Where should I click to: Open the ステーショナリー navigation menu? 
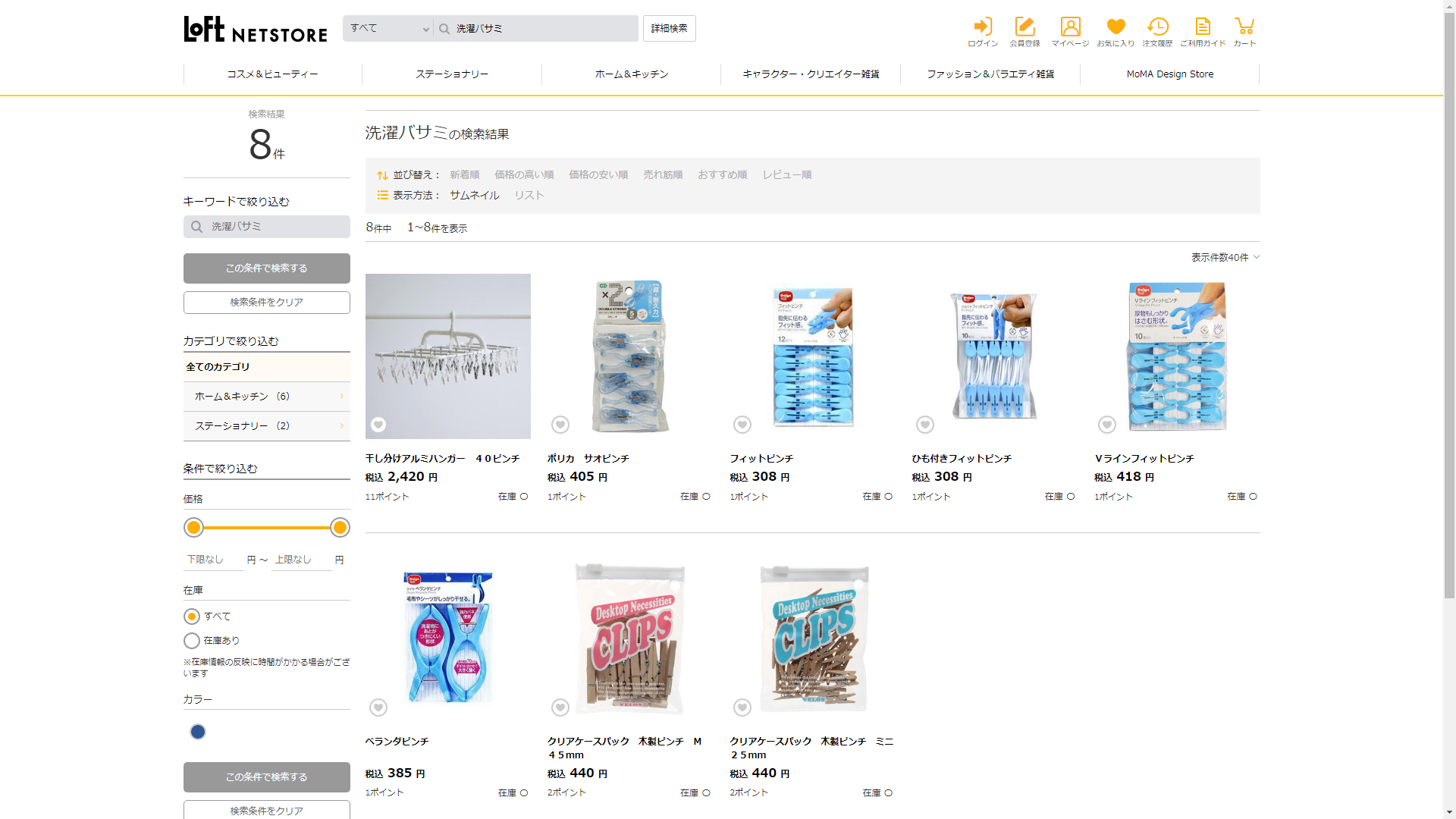coord(452,74)
